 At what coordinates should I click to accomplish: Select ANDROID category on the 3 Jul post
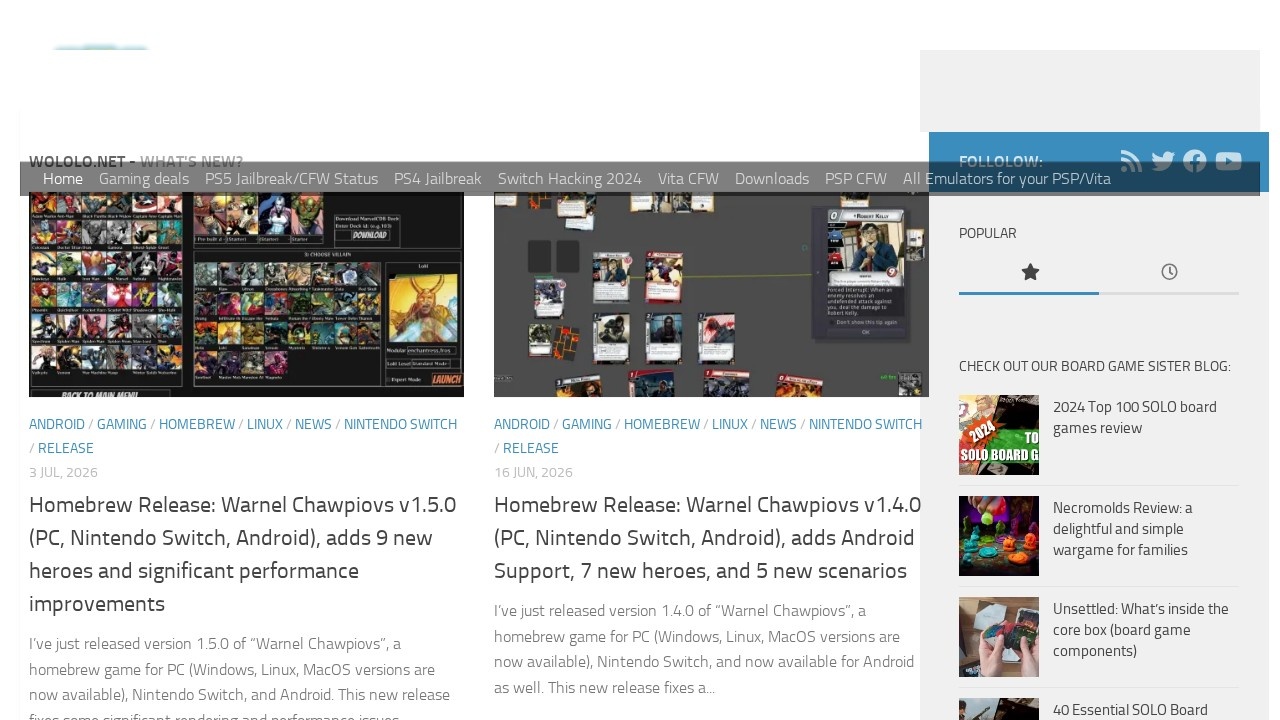click(x=57, y=424)
